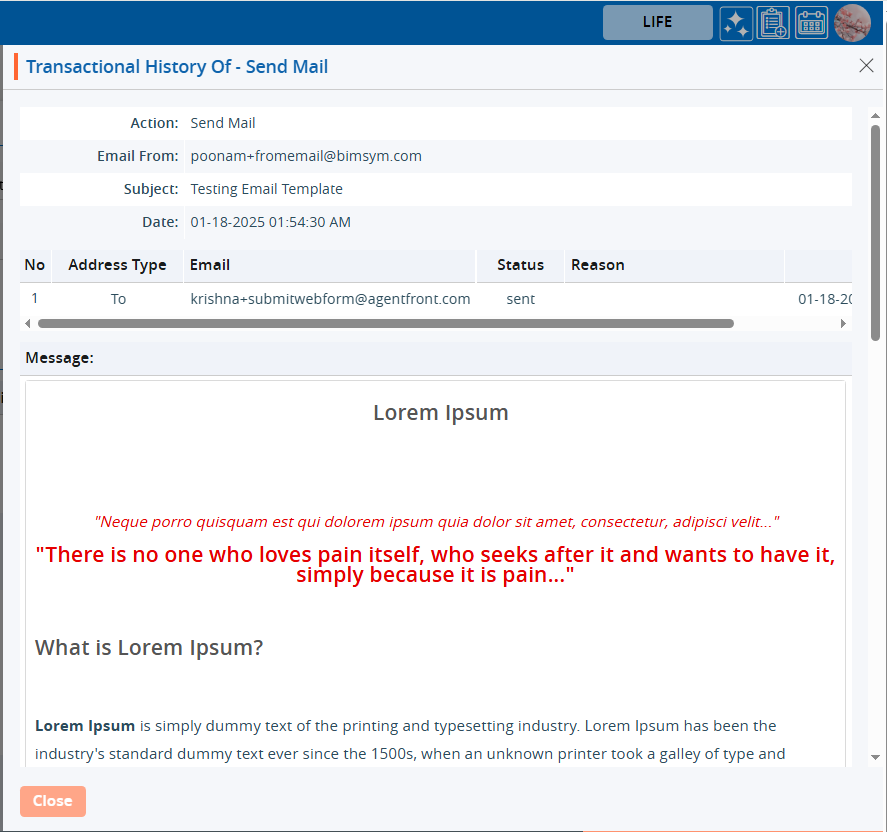Click the vertical scroll down arrow
887x832 pixels.
[875, 758]
